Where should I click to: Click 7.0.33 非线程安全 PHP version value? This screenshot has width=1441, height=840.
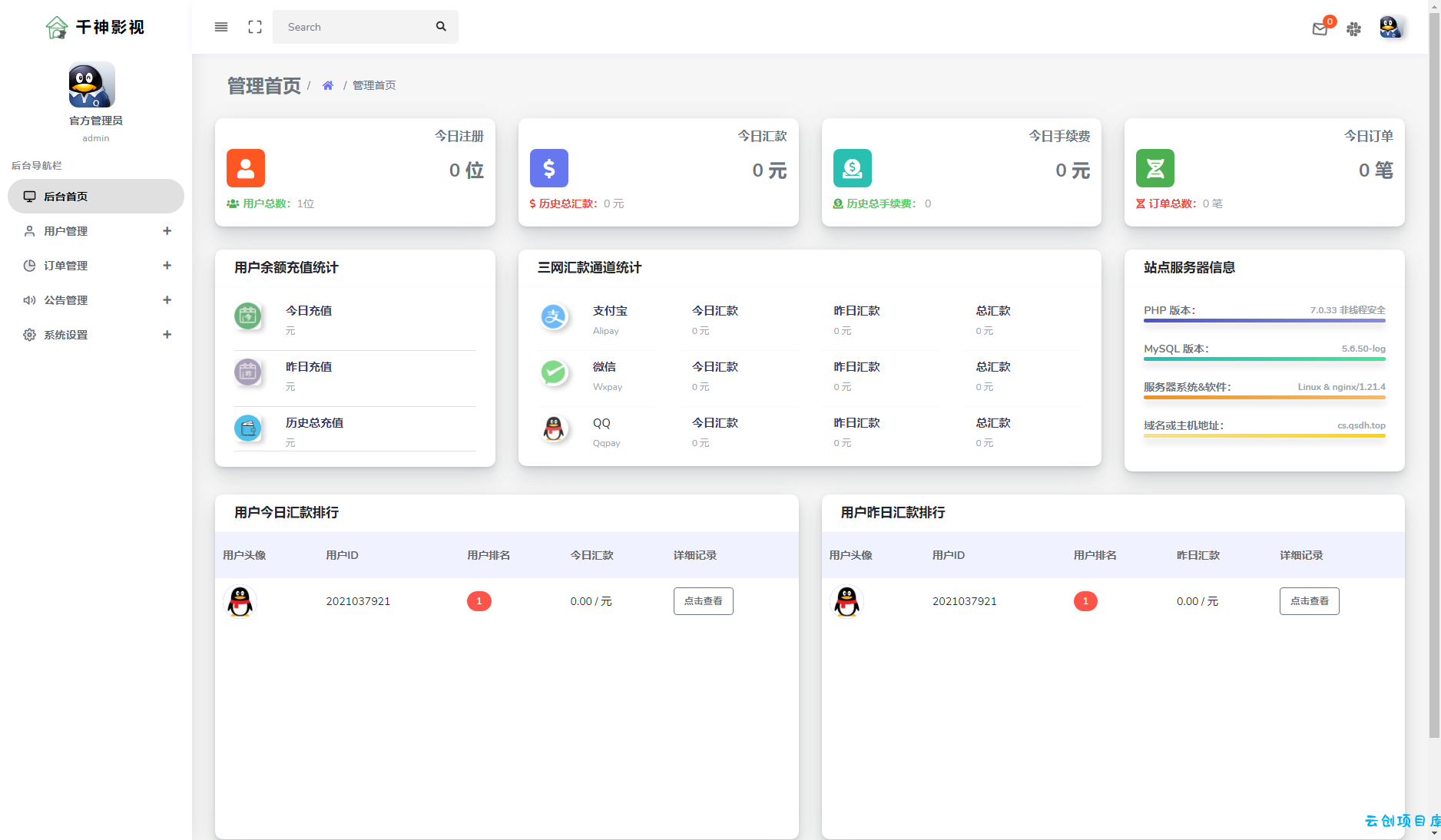click(x=1348, y=310)
